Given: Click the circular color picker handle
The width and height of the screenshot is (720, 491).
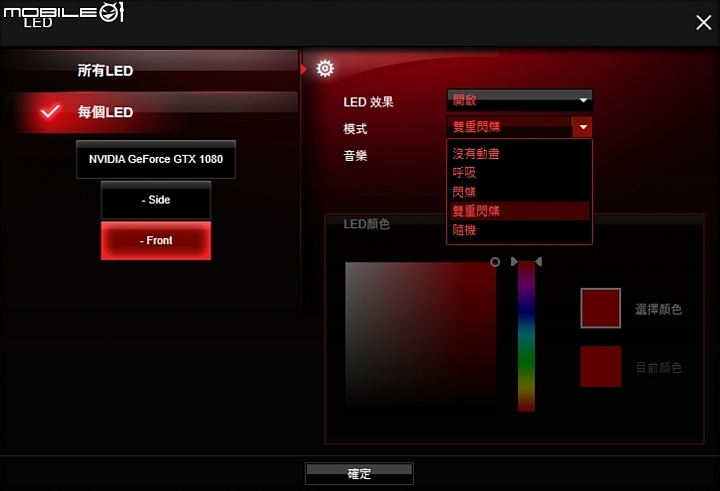Looking at the screenshot, I should (495, 262).
